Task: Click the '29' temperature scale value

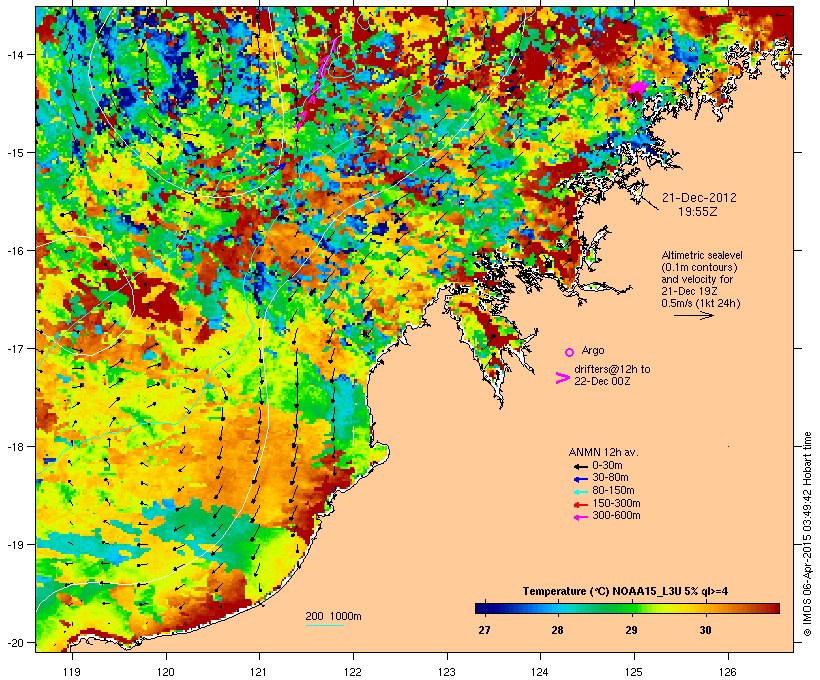Action: (x=631, y=630)
